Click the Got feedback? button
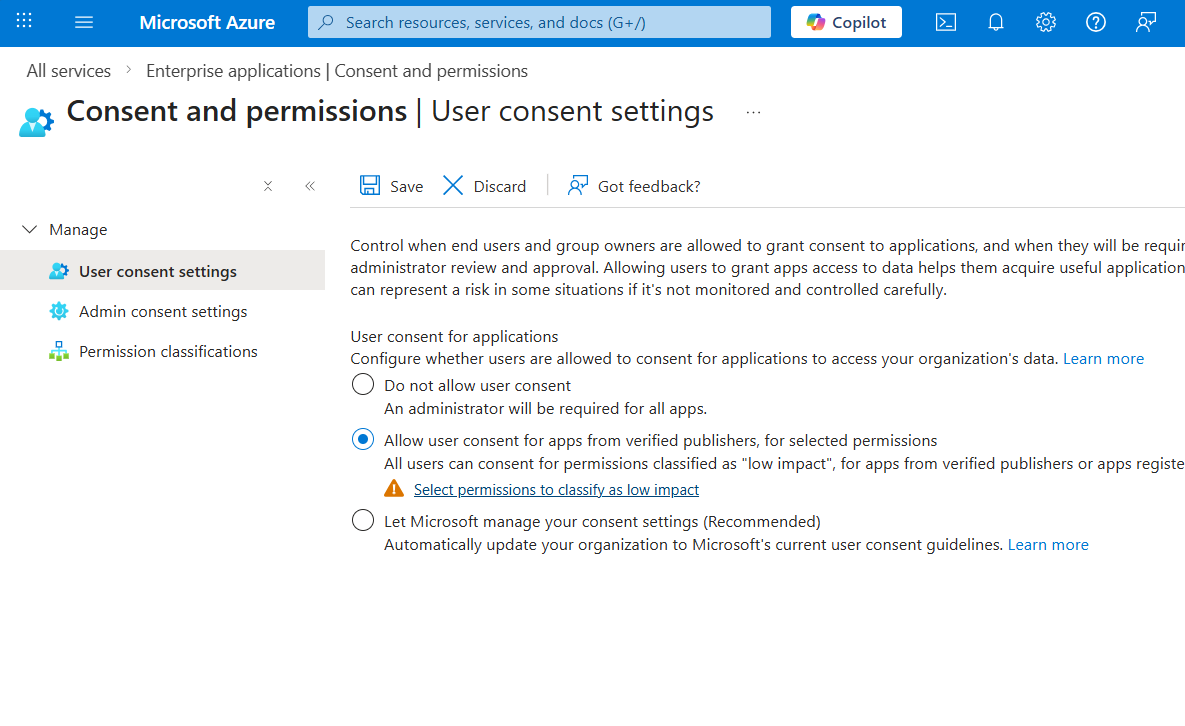The width and height of the screenshot is (1185, 726). (x=634, y=186)
